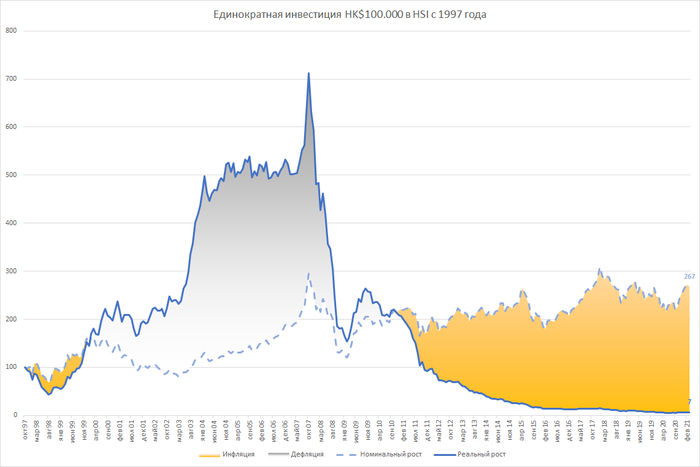Select the 'янв 04' date axis label

click(202, 429)
